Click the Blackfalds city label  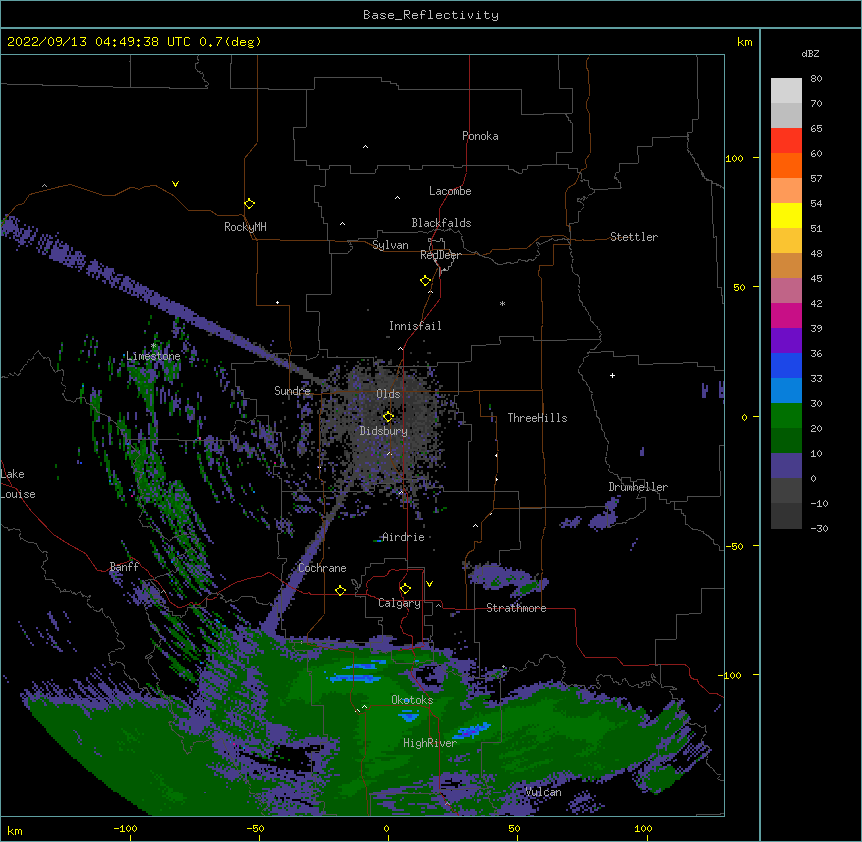441,223
